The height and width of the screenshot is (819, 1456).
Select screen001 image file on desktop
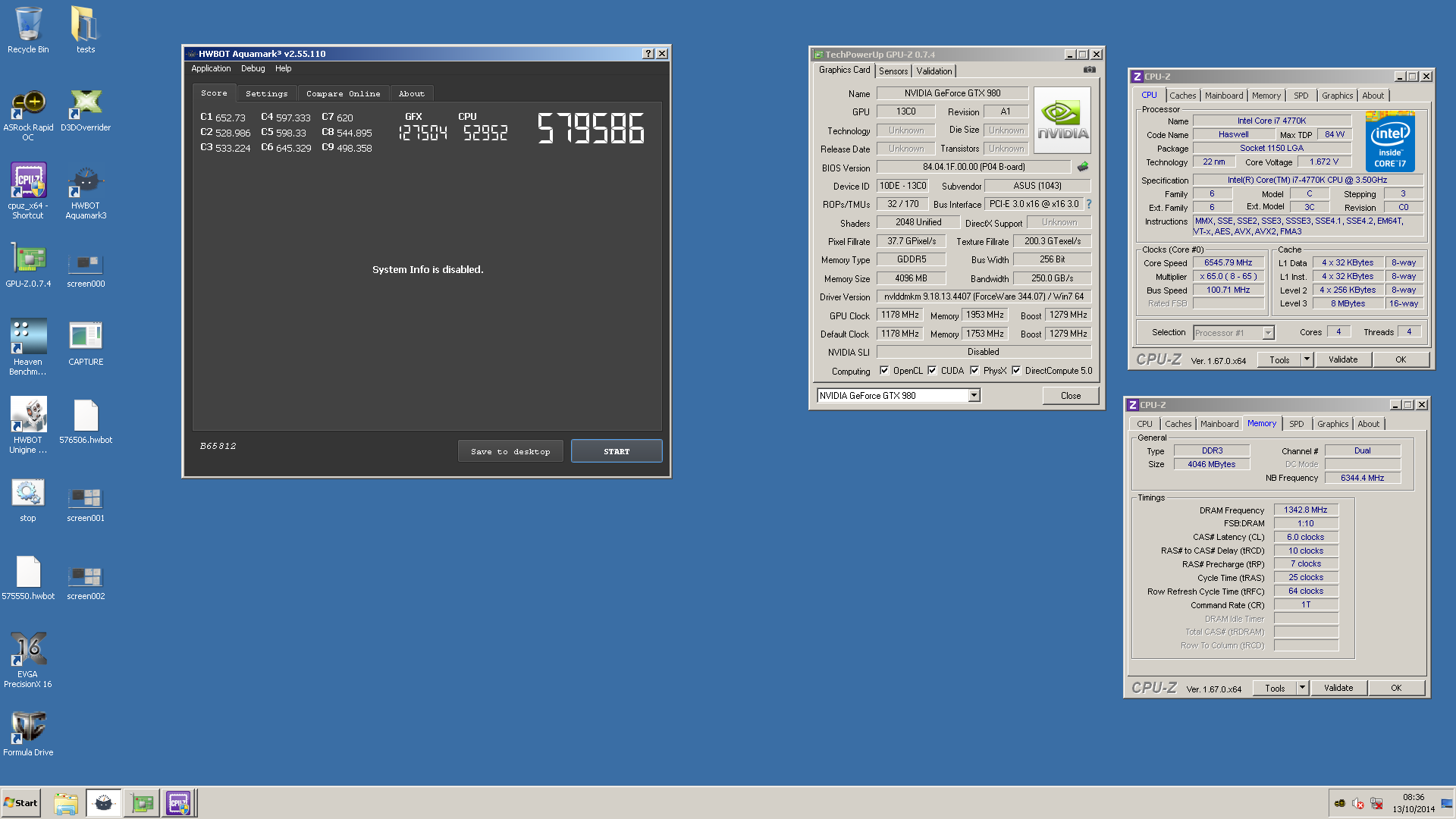86,504
